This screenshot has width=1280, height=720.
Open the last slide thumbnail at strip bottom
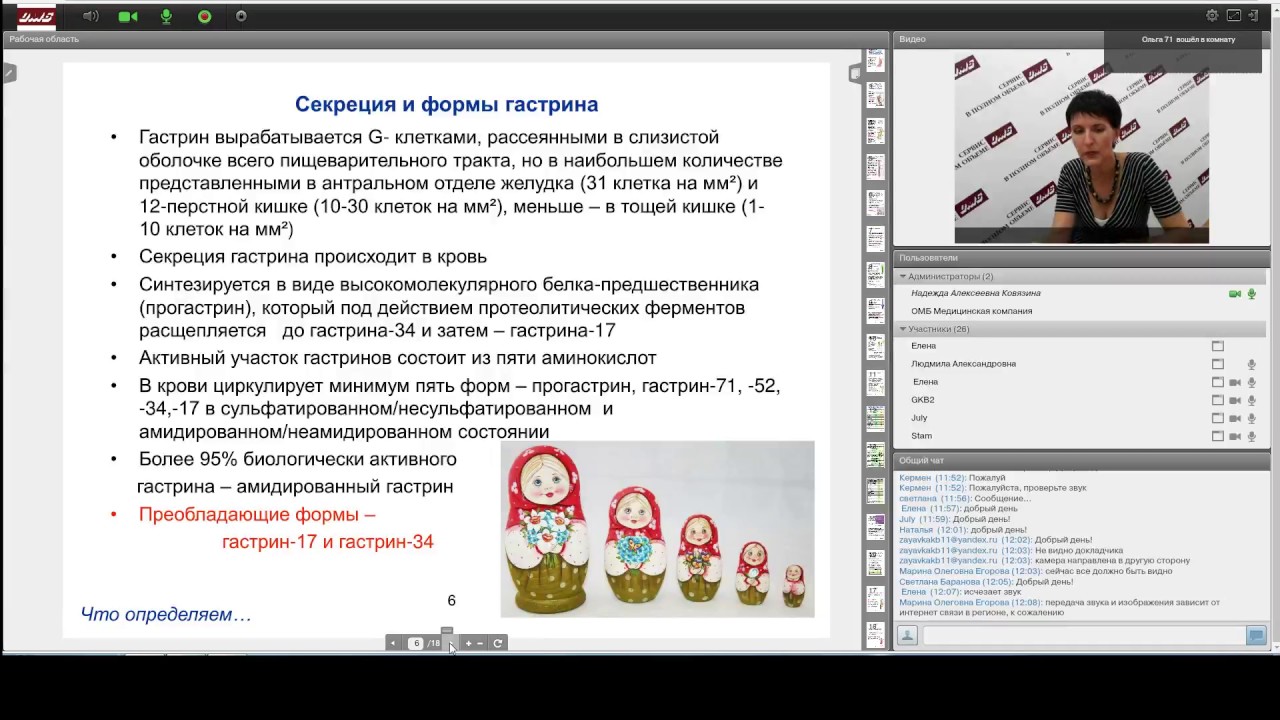click(x=875, y=634)
